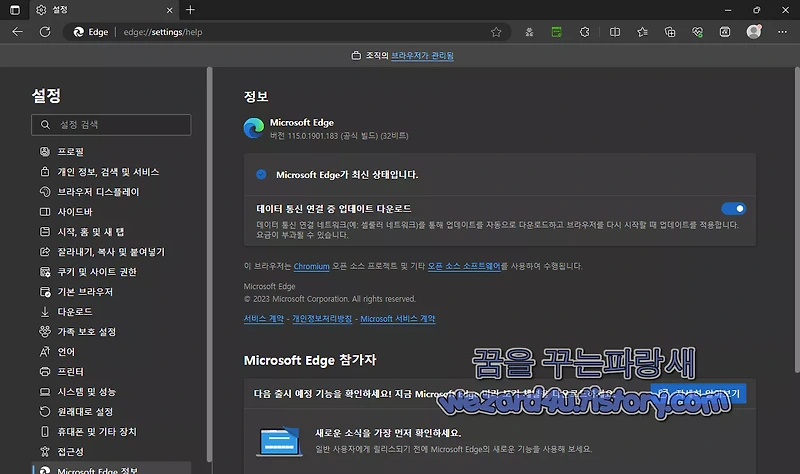Open the 브라우저가 관리됨 link
This screenshot has width=800, height=474.
(422, 56)
